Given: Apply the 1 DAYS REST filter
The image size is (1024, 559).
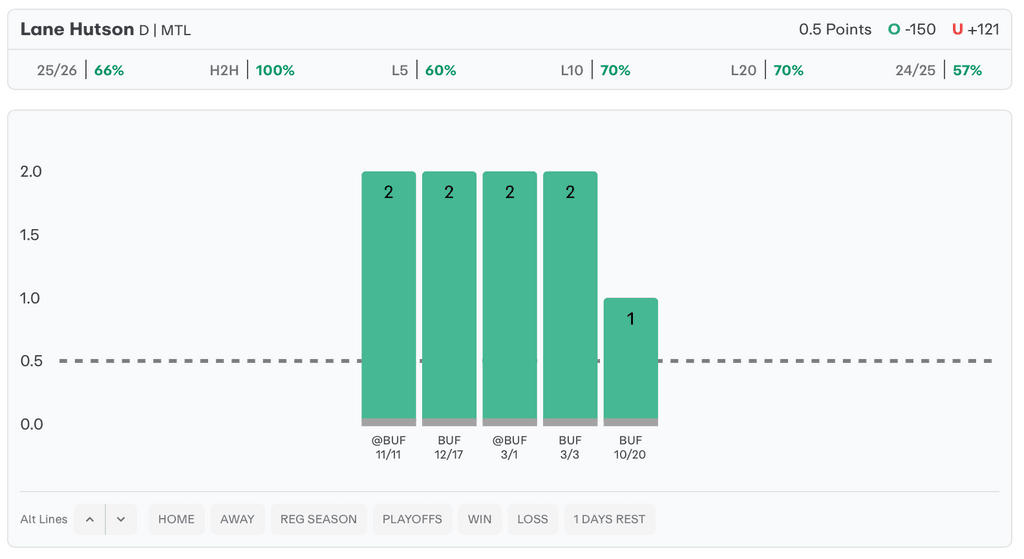Looking at the screenshot, I should click(610, 519).
